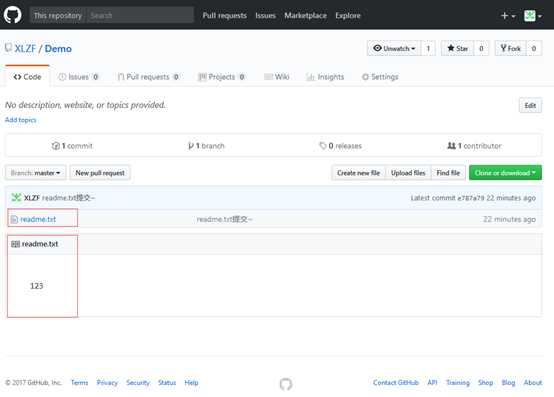Image resolution: width=554 pixels, height=397 pixels.
Task: Open the Security footer link
Action: (138, 383)
